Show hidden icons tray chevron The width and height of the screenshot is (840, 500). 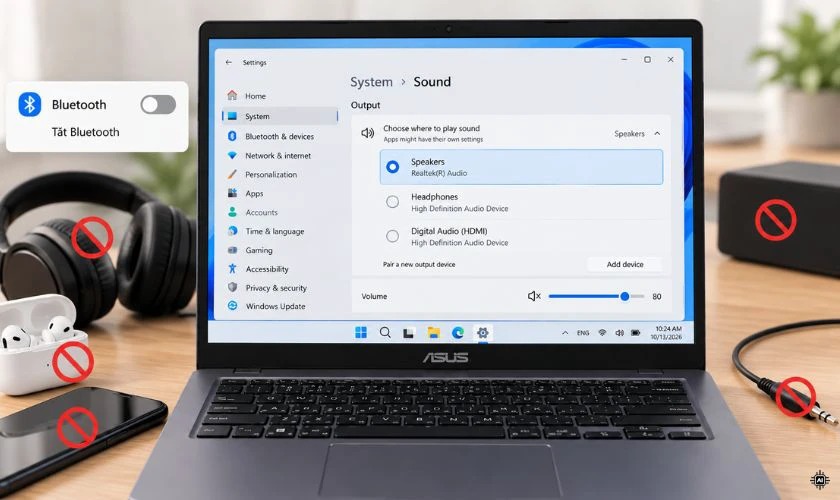(x=565, y=333)
